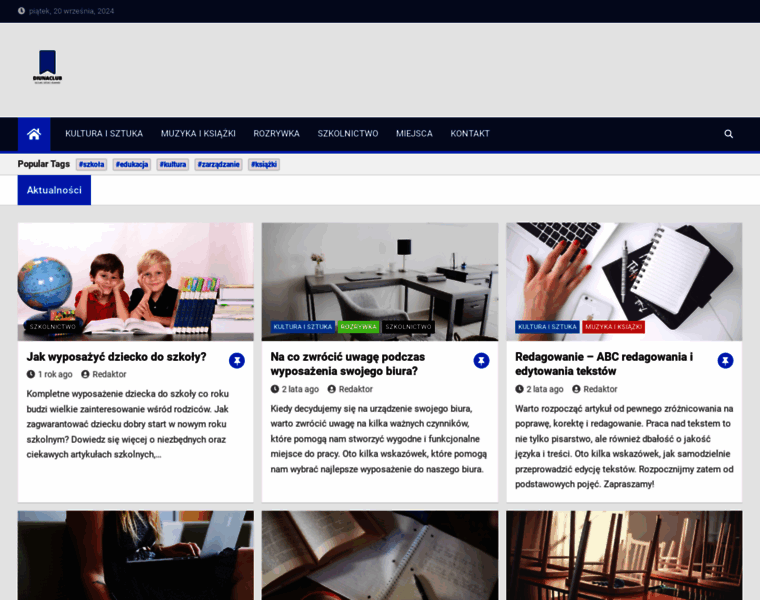Click Szkolnictwo badge on children photo
760x600 pixels.
pyautogui.click(x=52, y=327)
